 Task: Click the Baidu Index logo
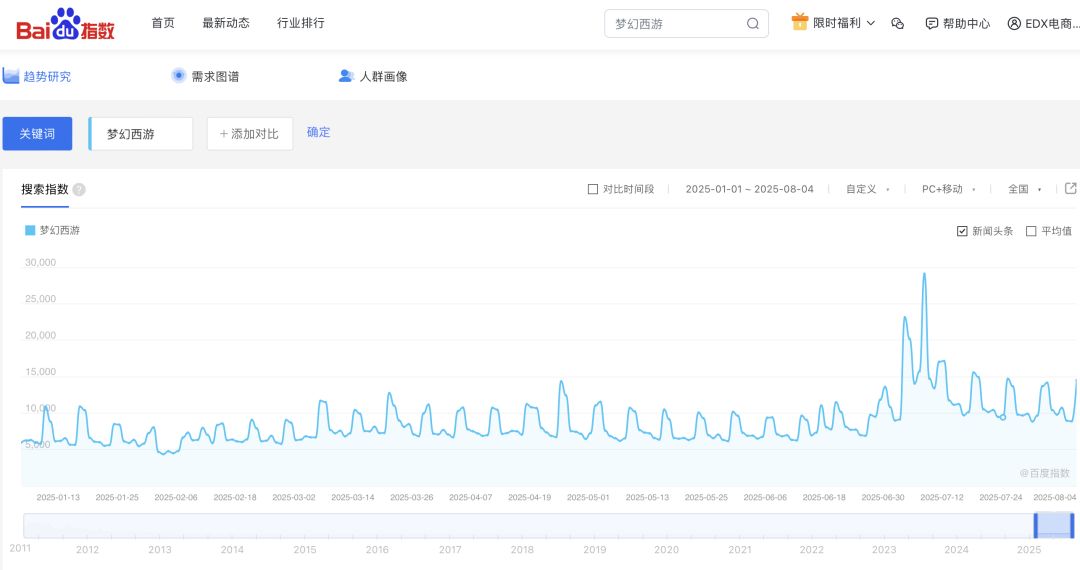pyautogui.click(x=65, y=24)
